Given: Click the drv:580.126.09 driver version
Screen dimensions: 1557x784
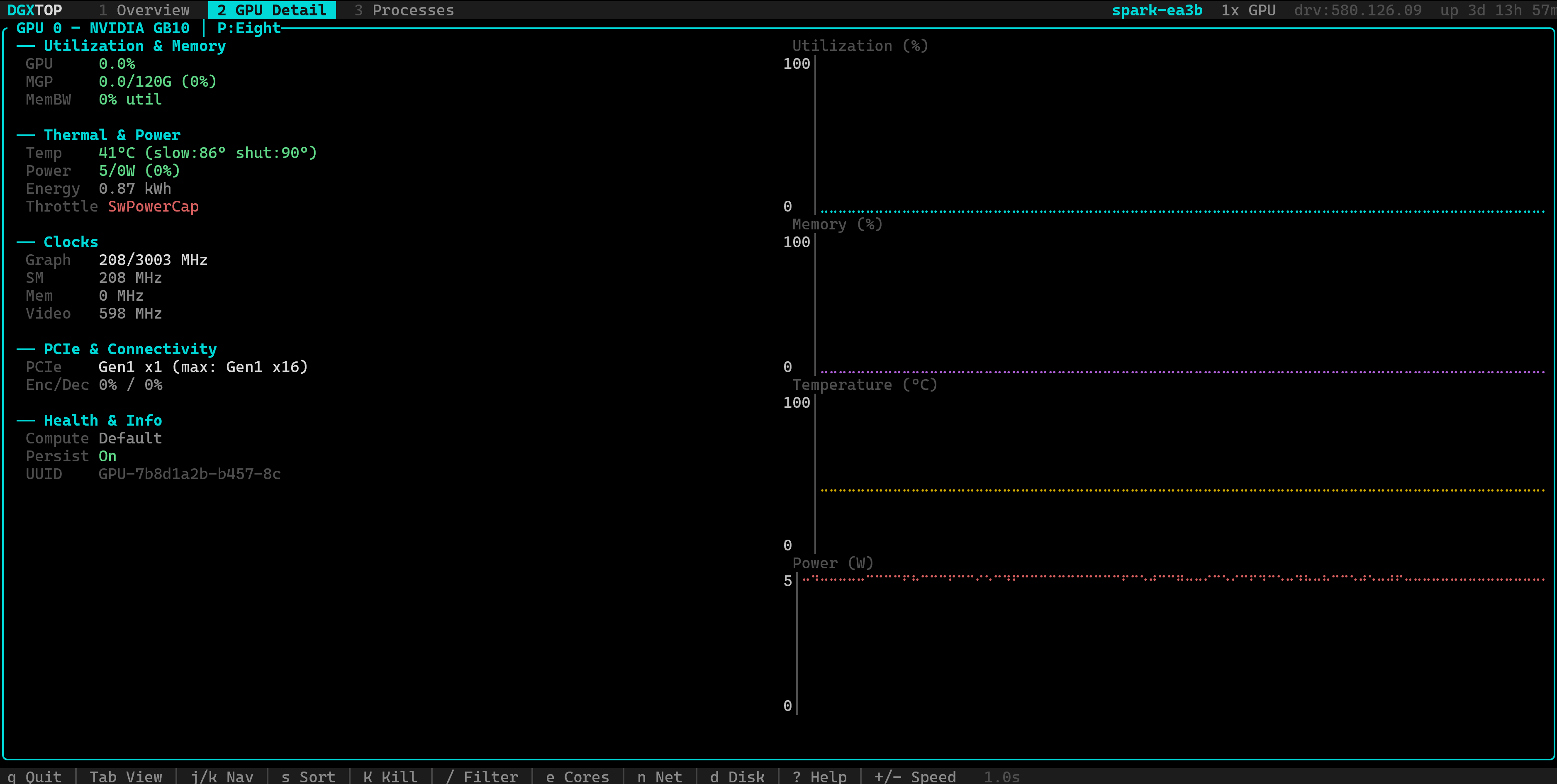Looking at the screenshot, I should 1357,10.
